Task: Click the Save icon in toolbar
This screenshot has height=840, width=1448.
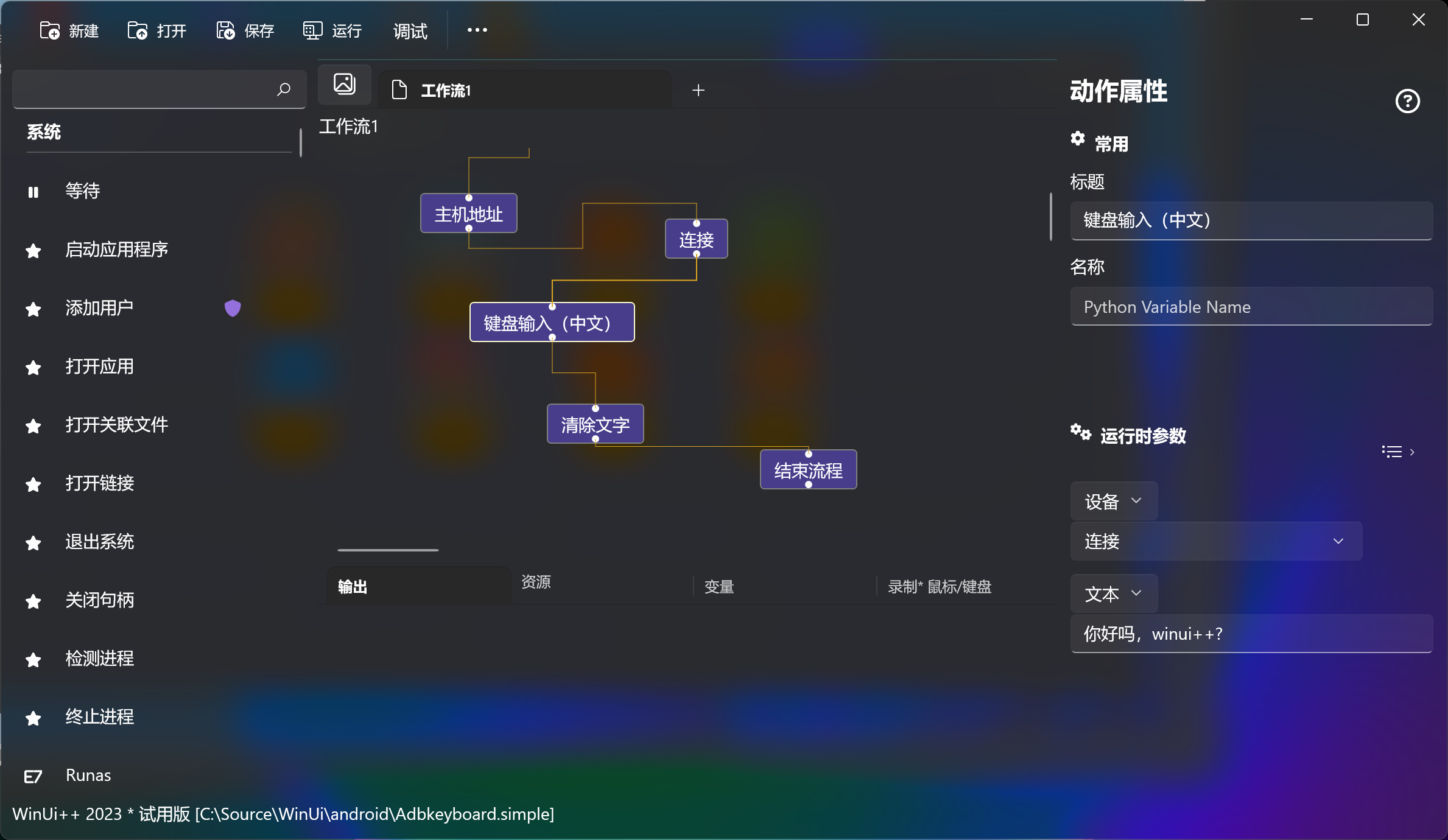Action: click(225, 30)
